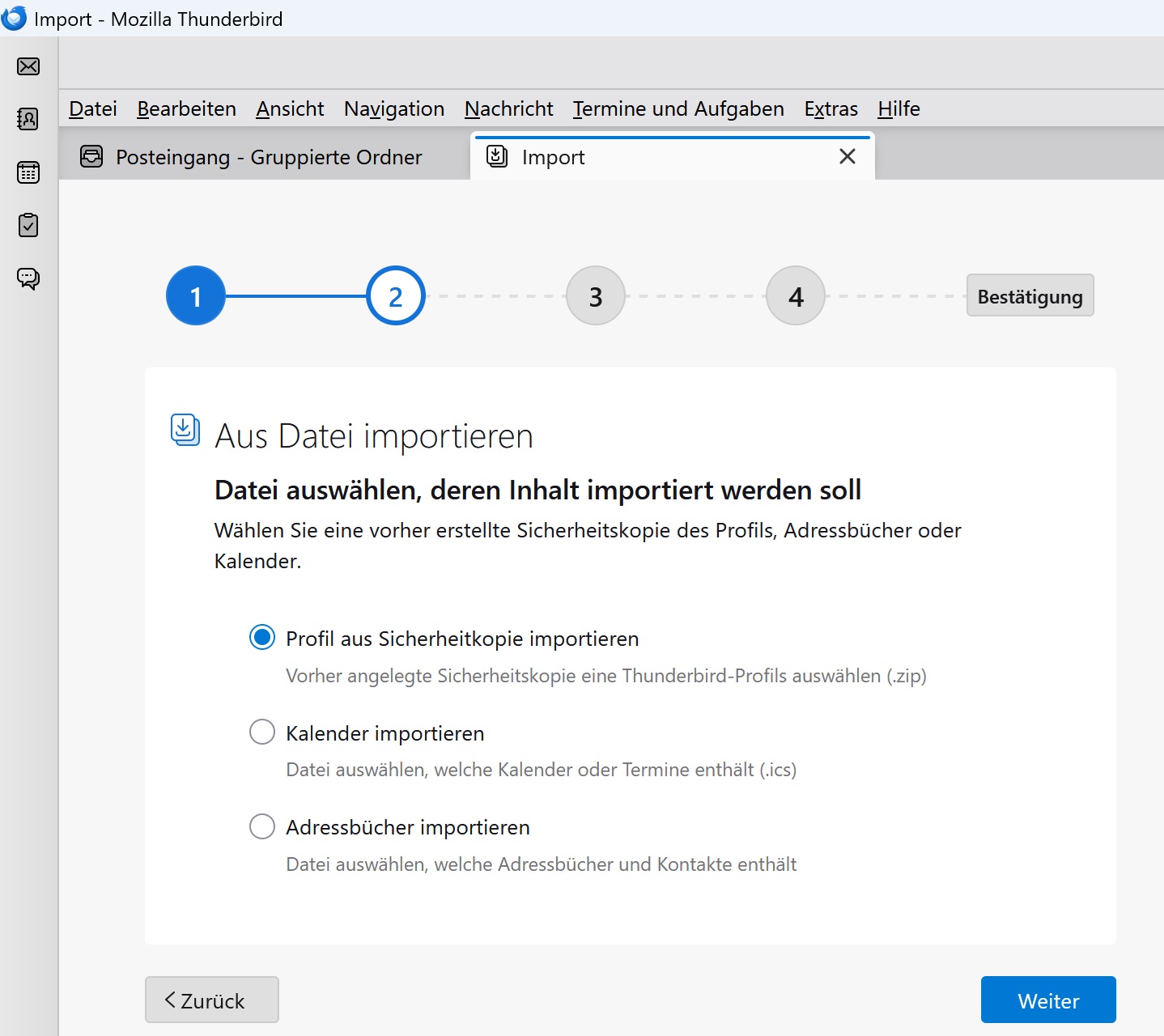Screen dimensions: 1164x1036
Task: Open the Tasks sidebar icon
Action: 28,225
